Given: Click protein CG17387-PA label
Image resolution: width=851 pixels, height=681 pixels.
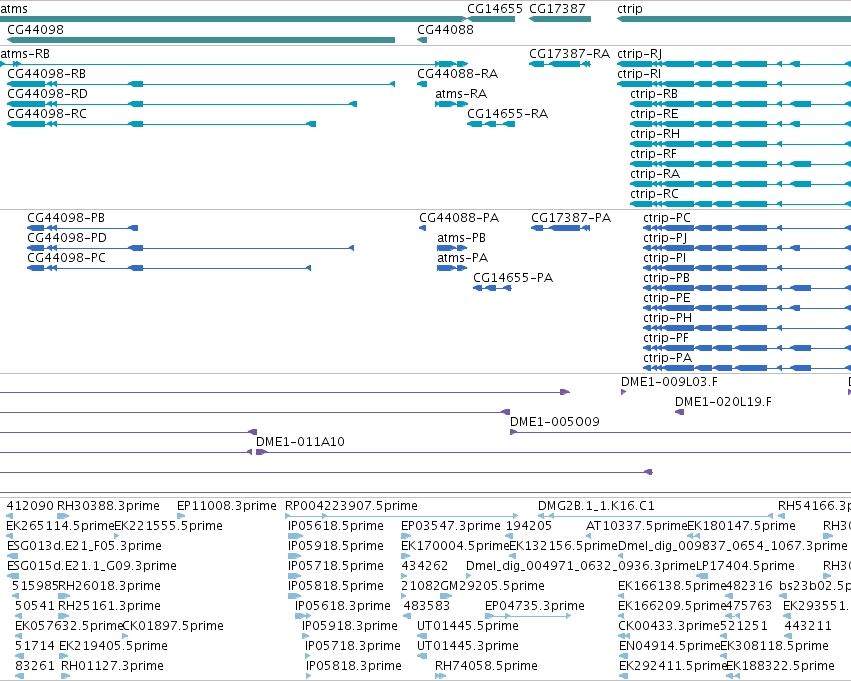Looking at the screenshot, I should [x=571, y=218].
